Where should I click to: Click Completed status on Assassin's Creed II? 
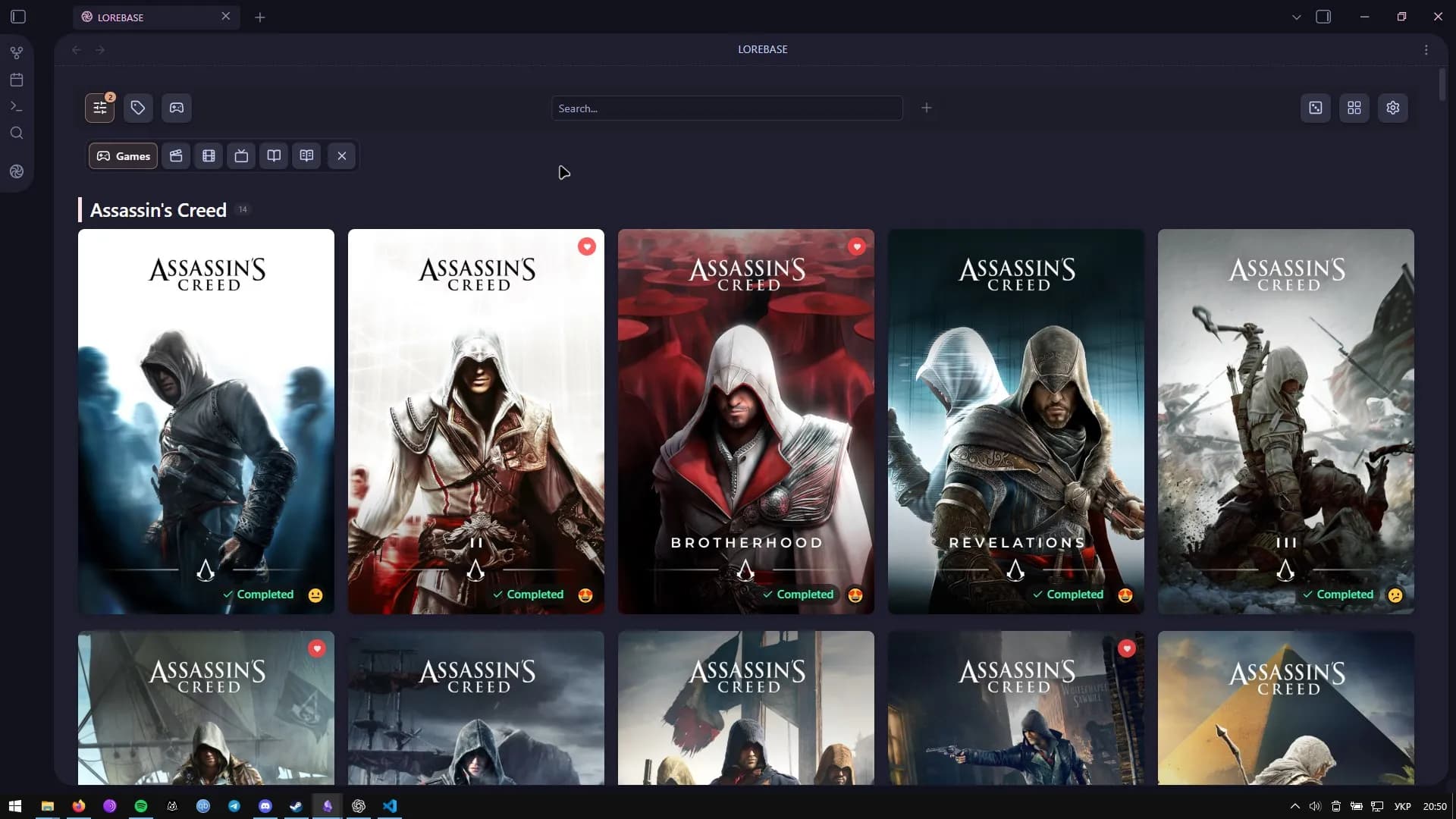click(528, 595)
